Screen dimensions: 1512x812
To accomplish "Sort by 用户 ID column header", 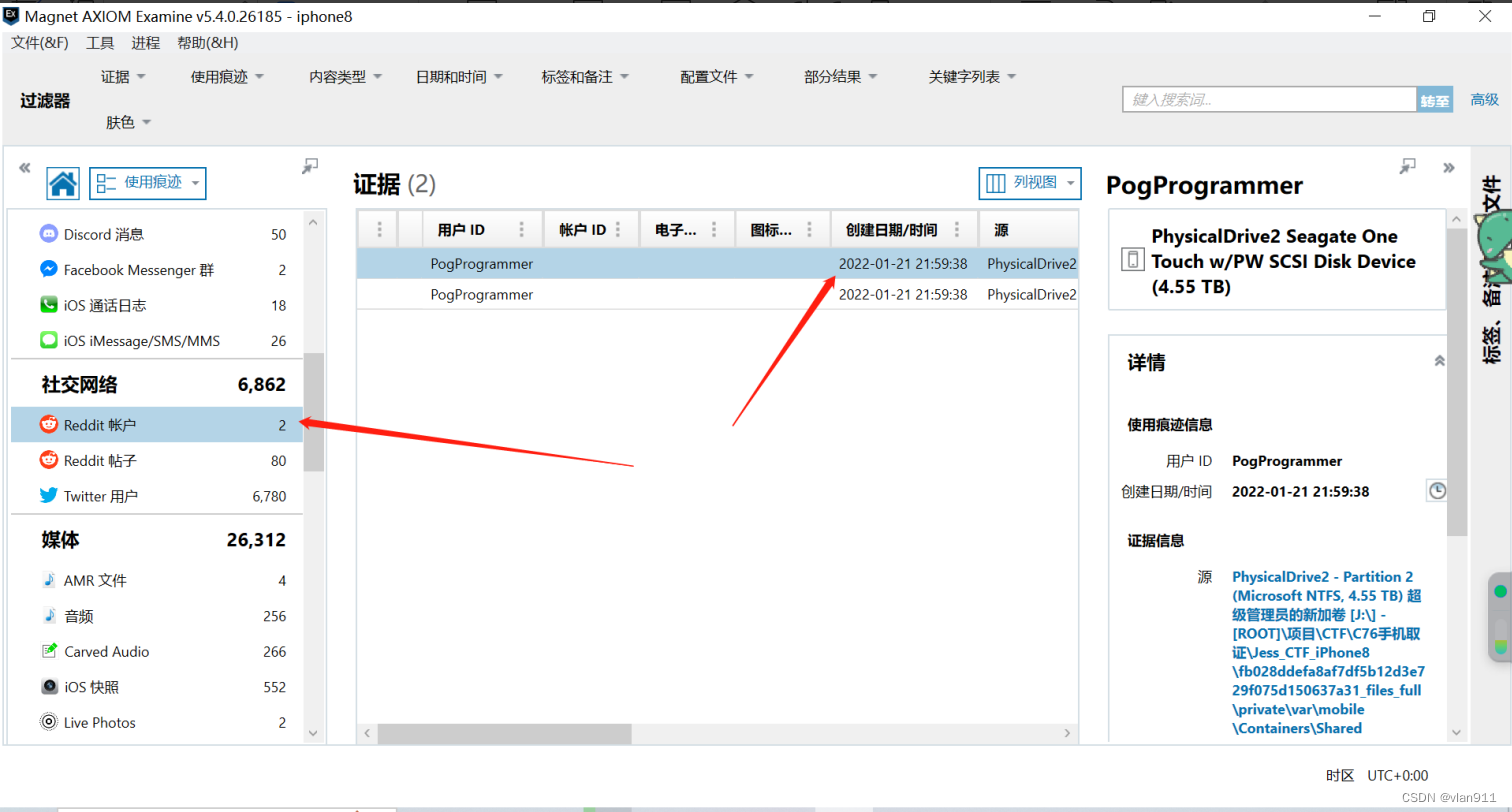I will point(461,230).
